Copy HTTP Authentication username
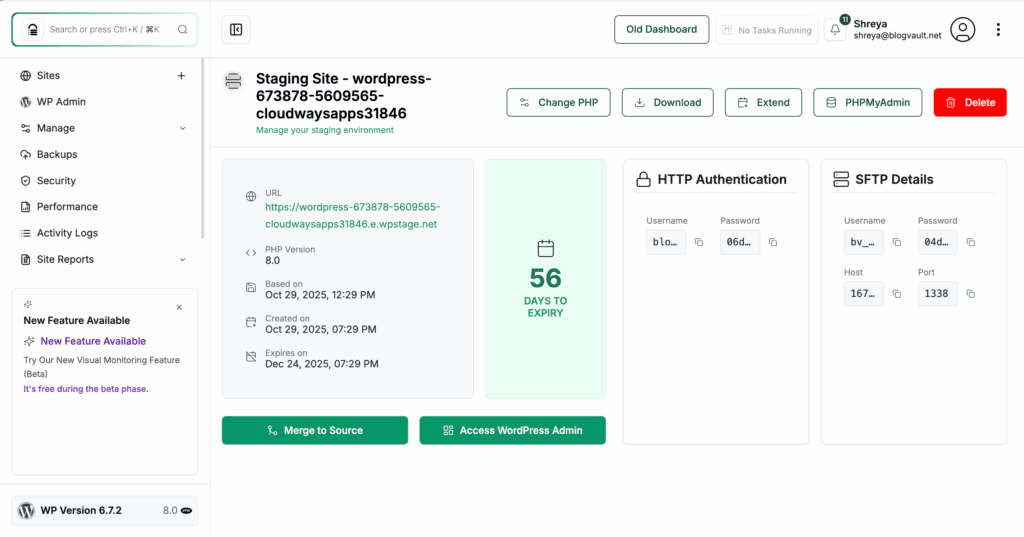1024x537 pixels. coord(699,242)
